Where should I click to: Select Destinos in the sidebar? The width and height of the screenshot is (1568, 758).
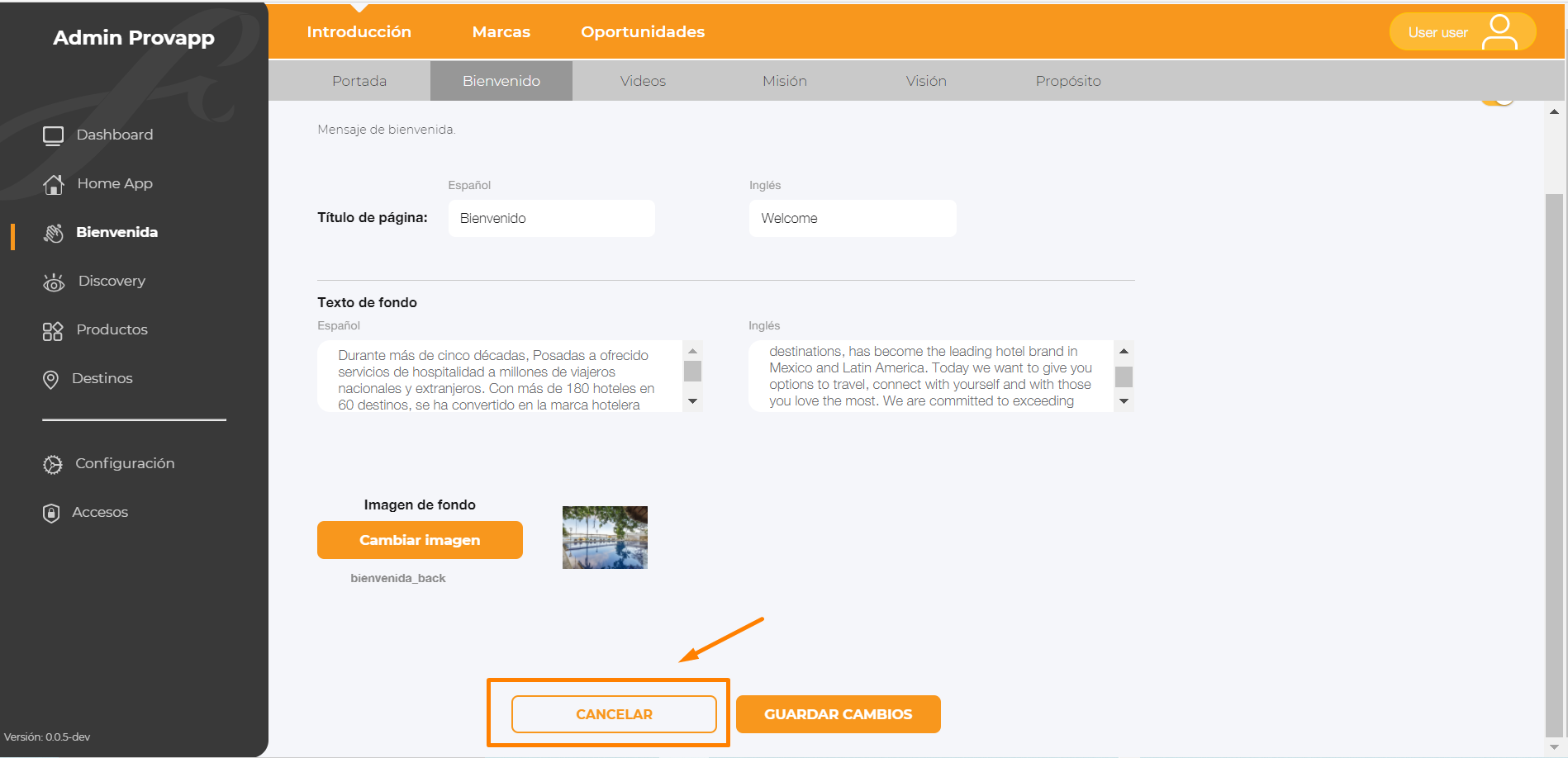[102, 378]
